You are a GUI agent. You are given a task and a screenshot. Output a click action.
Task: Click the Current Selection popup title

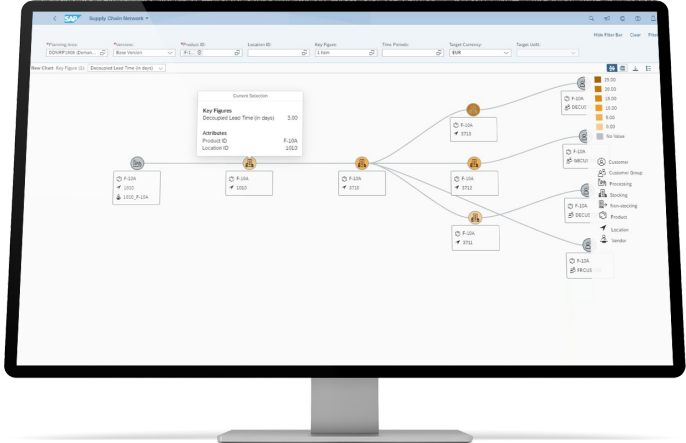pyautogui.click(x=250, y=96)
